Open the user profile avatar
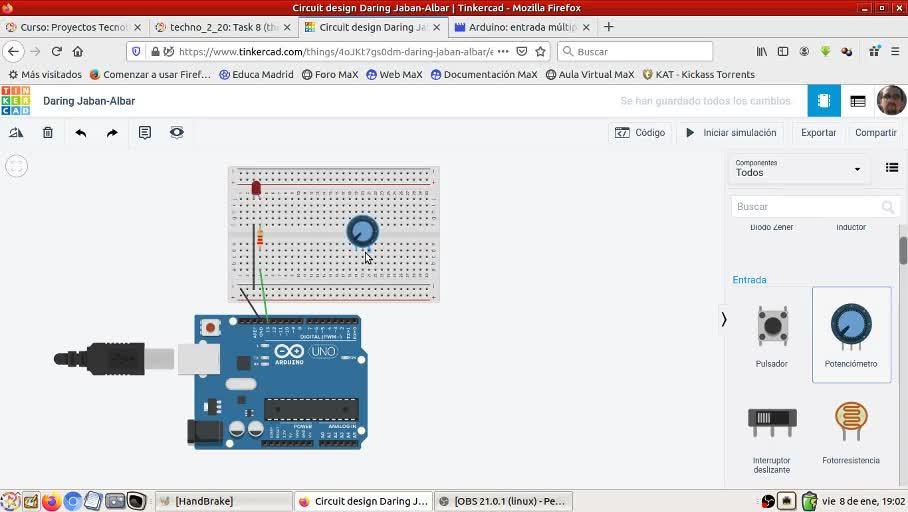 891,100
